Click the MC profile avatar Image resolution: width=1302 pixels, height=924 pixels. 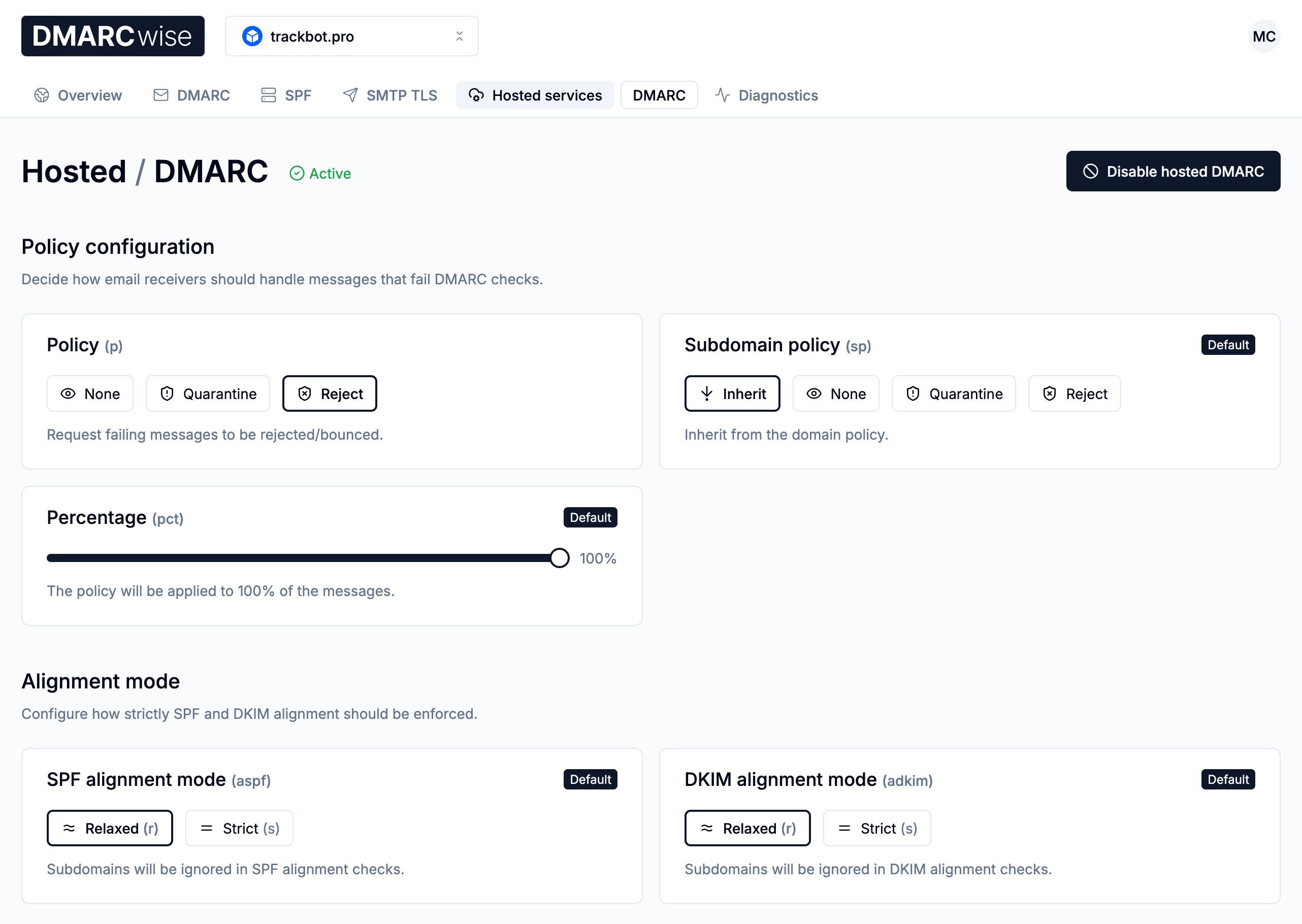1264,36
